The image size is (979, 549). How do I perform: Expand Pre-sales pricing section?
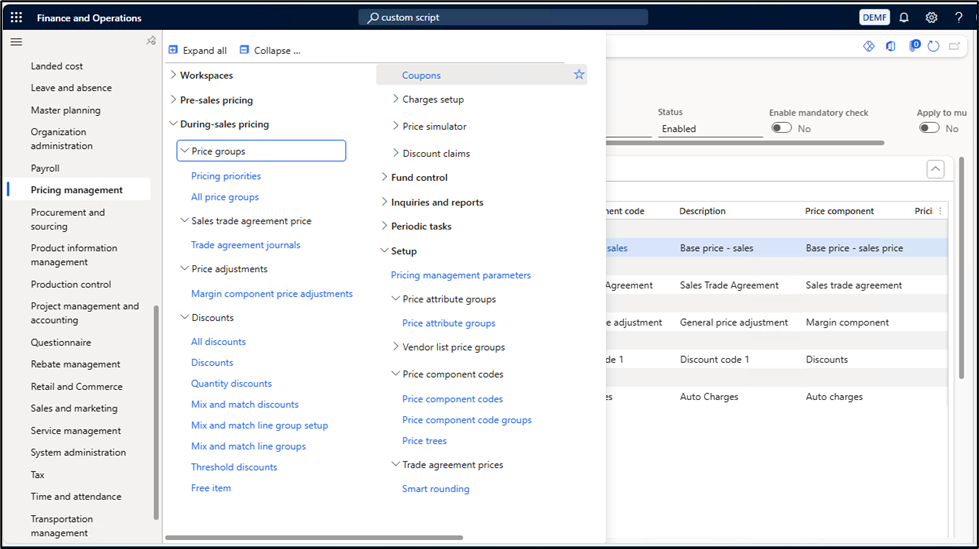tap(173, 100)
